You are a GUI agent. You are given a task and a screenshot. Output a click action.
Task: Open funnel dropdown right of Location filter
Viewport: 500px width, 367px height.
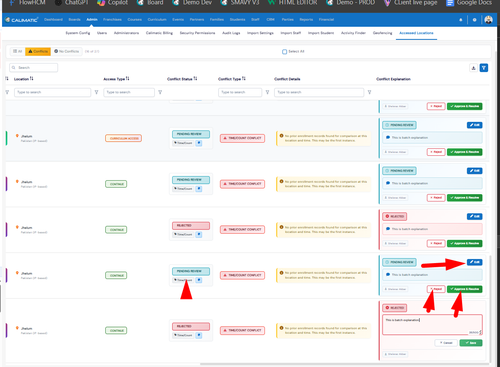96,92
